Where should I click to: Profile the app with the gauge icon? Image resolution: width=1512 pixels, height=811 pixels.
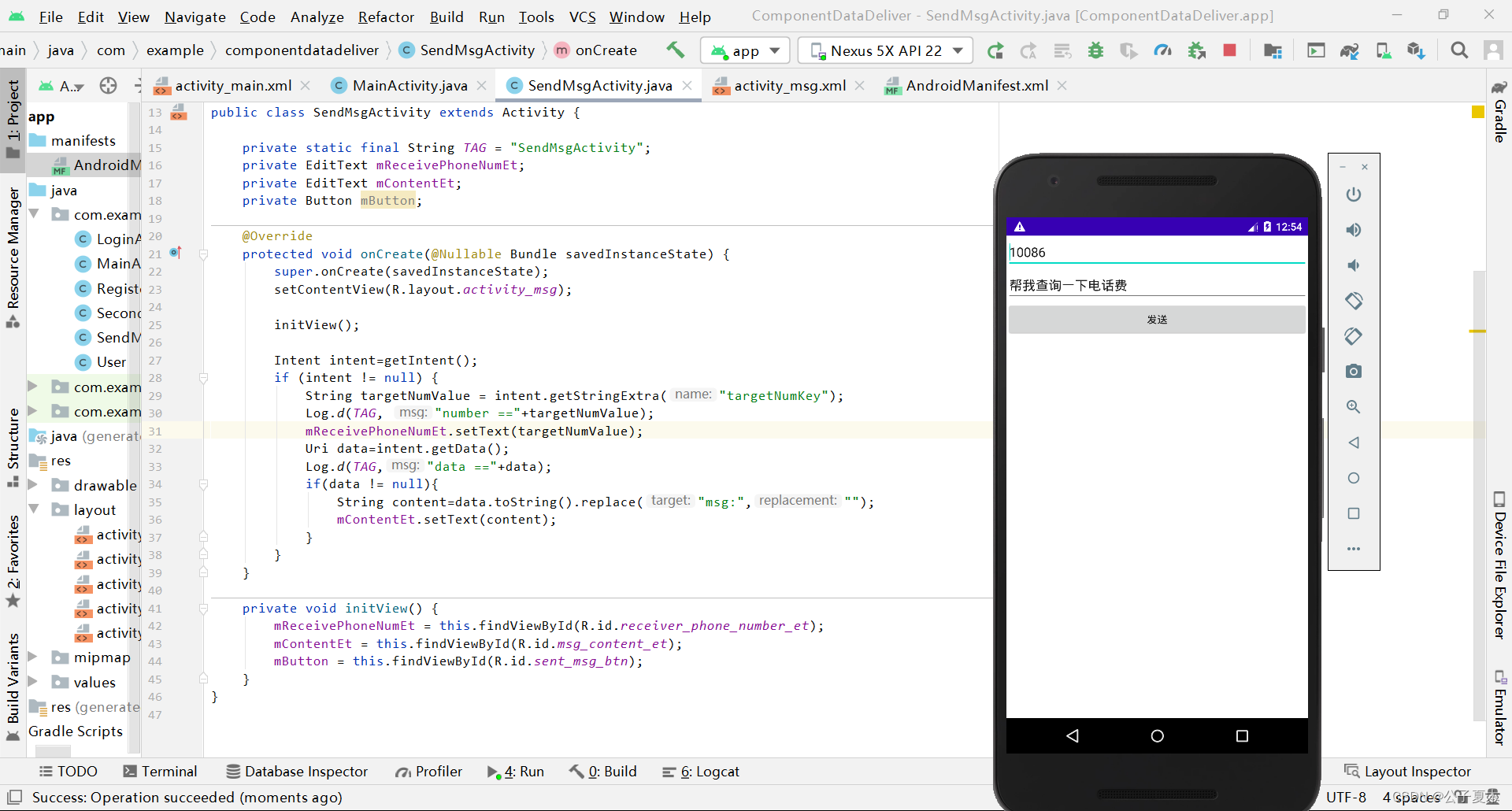point(1163,50)
